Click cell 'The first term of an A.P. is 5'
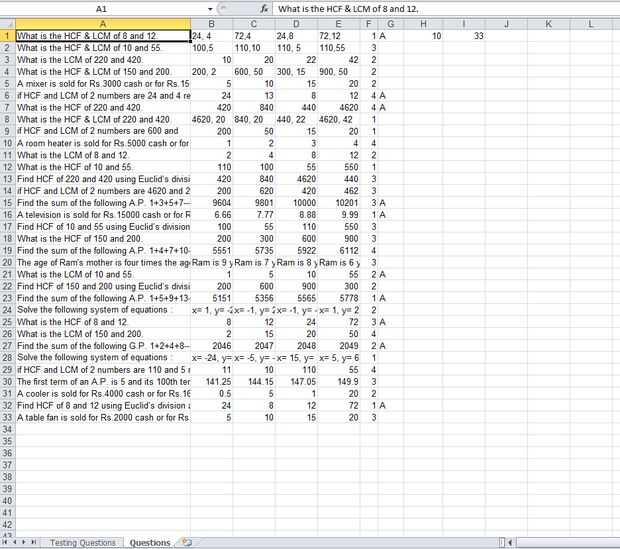620x549 pixels. [103, 382]
